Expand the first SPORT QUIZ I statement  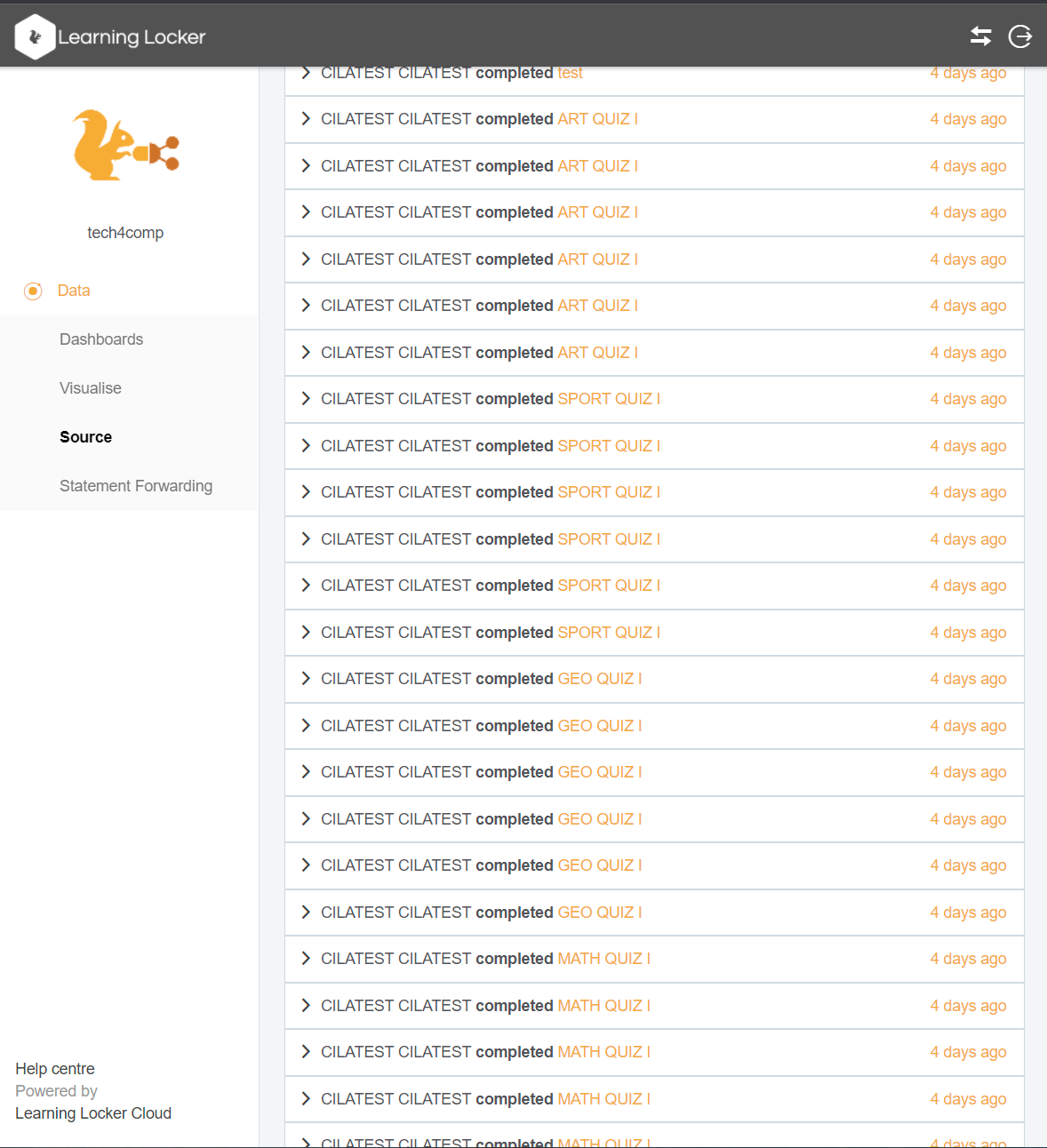tap(306, 399)
